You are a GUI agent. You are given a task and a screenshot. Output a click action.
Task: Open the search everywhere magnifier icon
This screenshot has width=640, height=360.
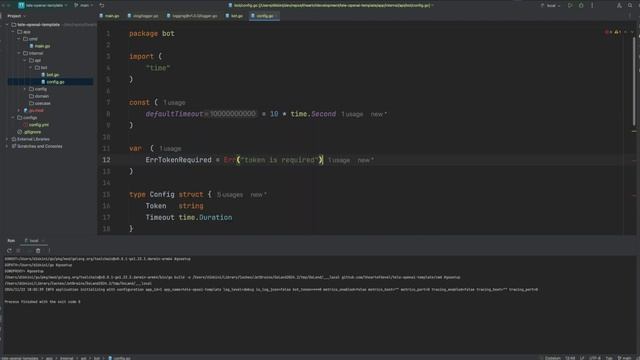click(630, 6)
